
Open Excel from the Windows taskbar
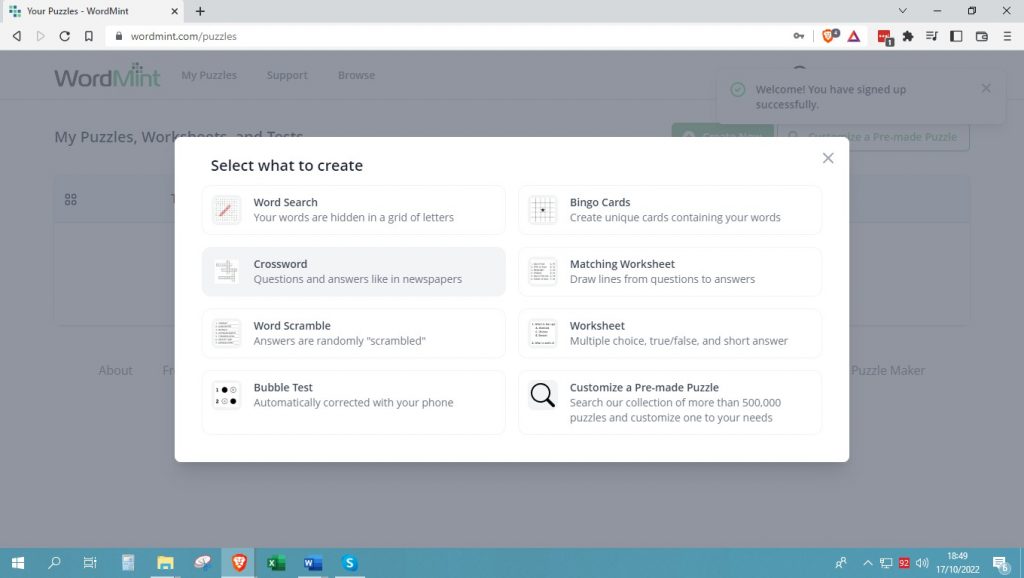tap(276, 563)
